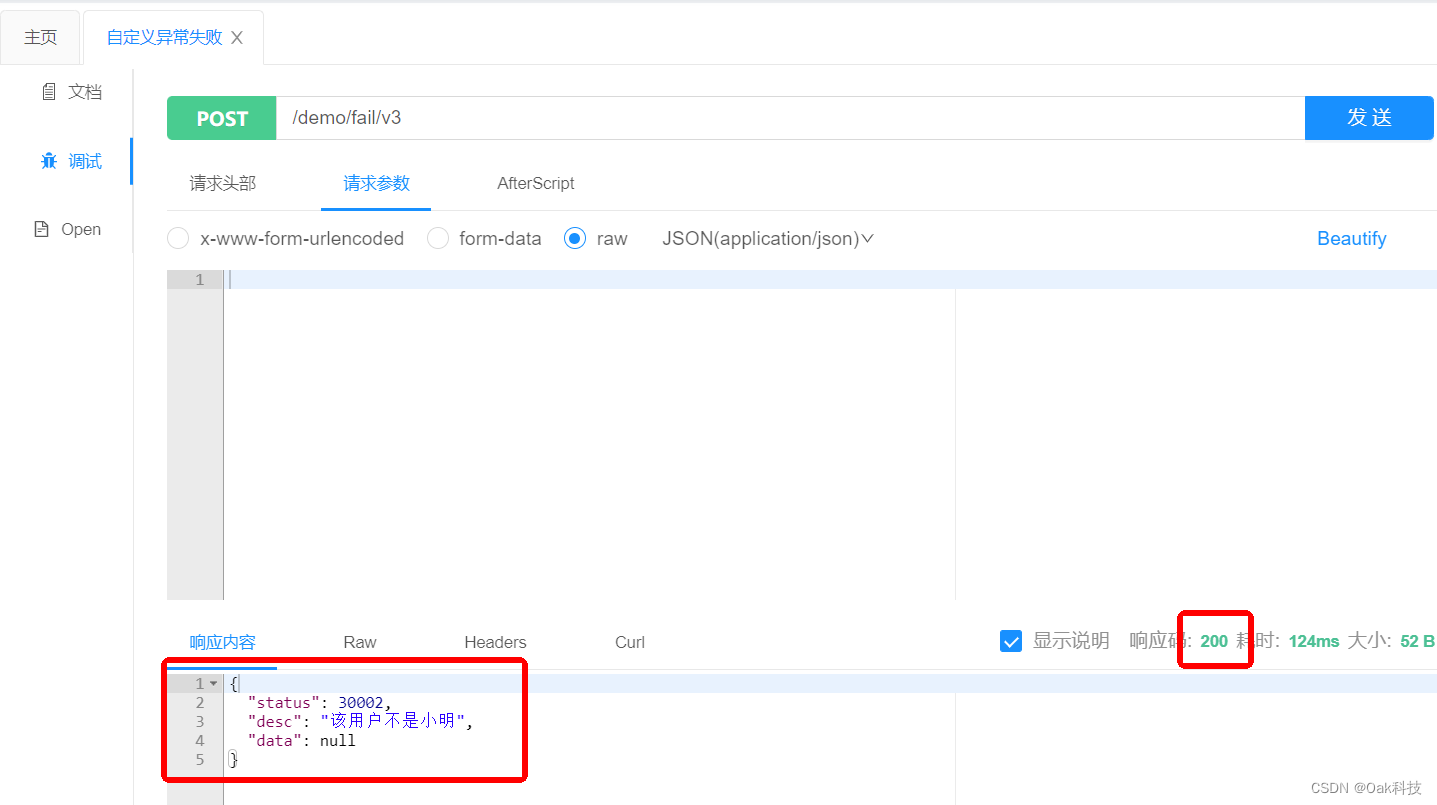Click the "data": null line
This screenshot has height=805, width=1437.
click(x=301, y=741)
